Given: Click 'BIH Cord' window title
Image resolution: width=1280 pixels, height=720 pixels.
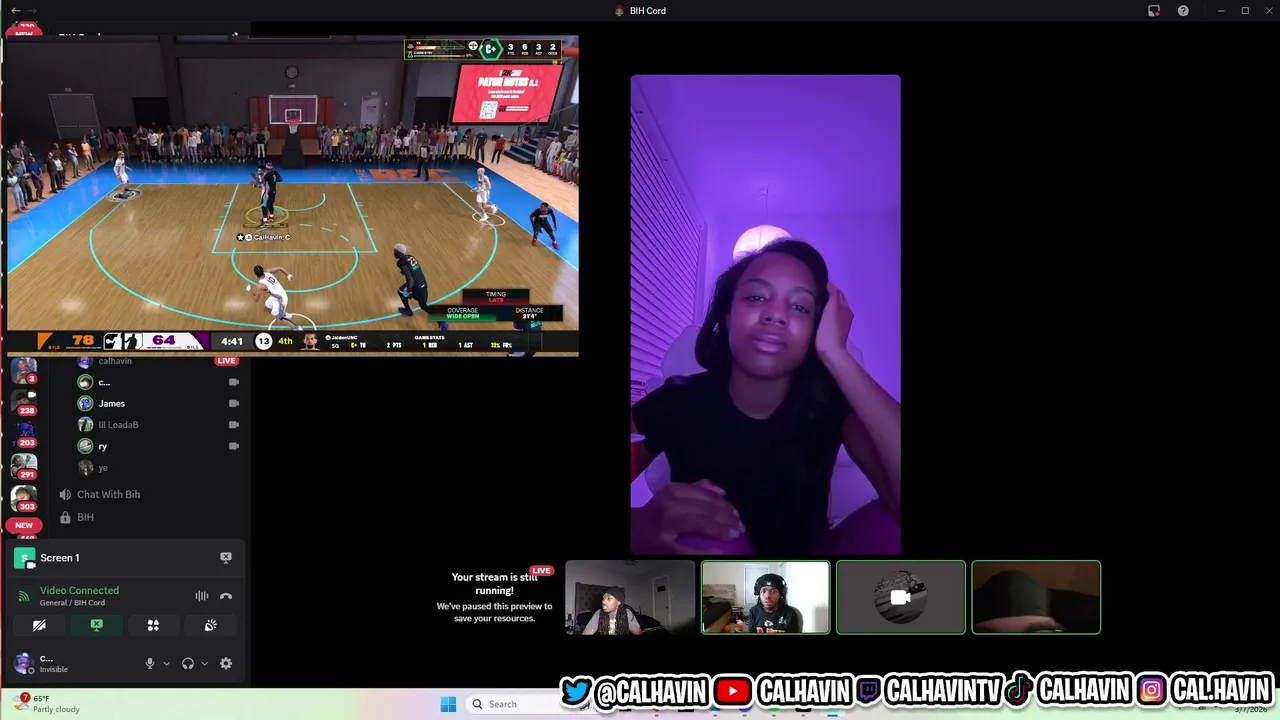Looking at the screenshot, I should click(648, 11).
